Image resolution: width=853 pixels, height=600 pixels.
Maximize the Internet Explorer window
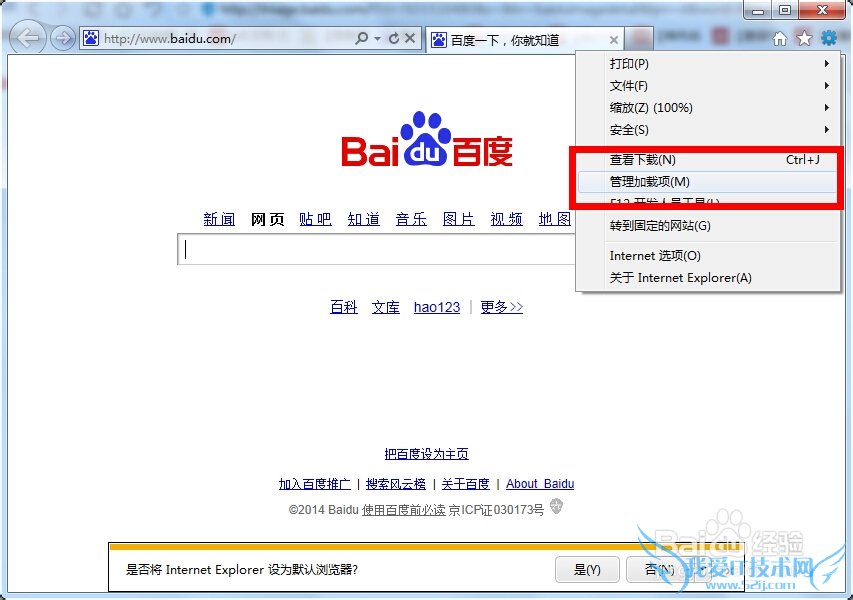[x=784, y=10]
